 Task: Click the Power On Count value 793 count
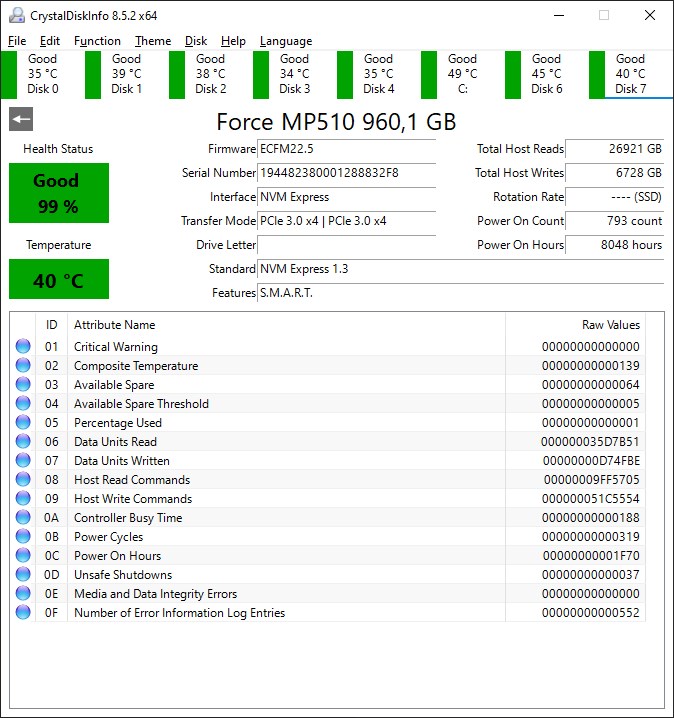(x=614, y=221)
